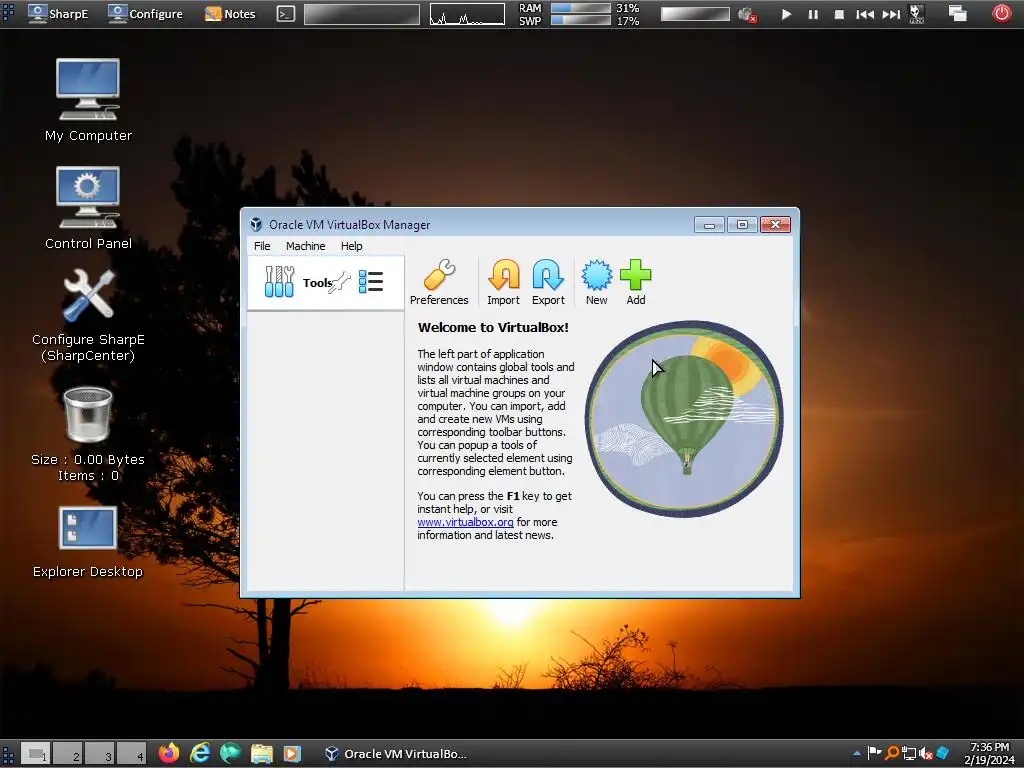The image size is (1024, 768).
Task: Click the Stop media button
Action: [839, 14]
